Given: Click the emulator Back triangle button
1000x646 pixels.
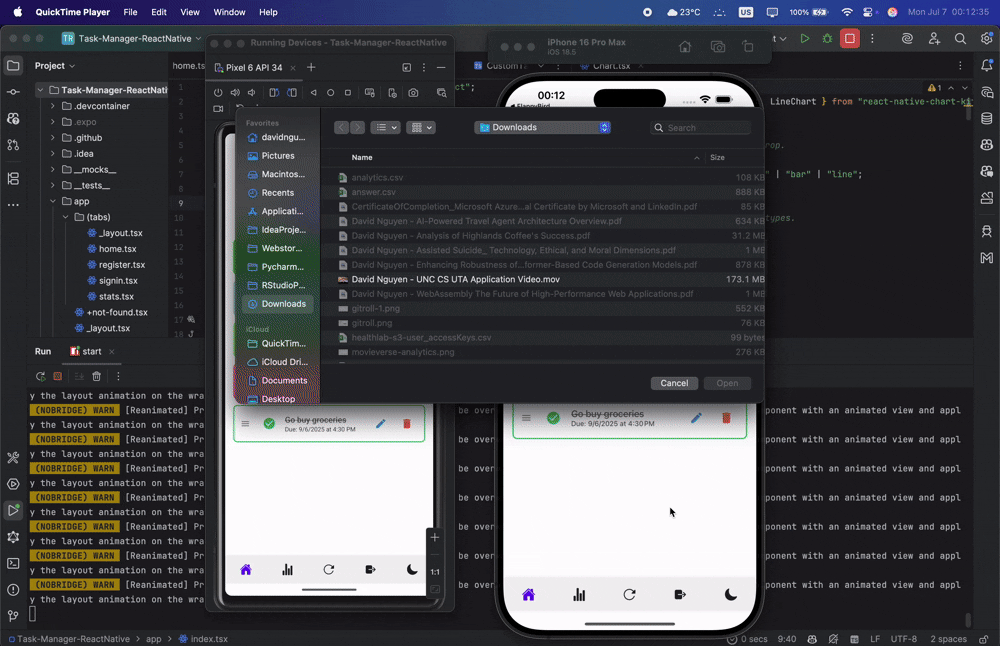Looking at the screenshot, I should coord(313,93).
